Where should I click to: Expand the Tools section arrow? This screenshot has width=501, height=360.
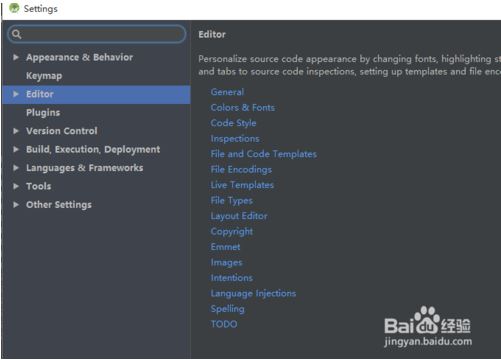16,186
